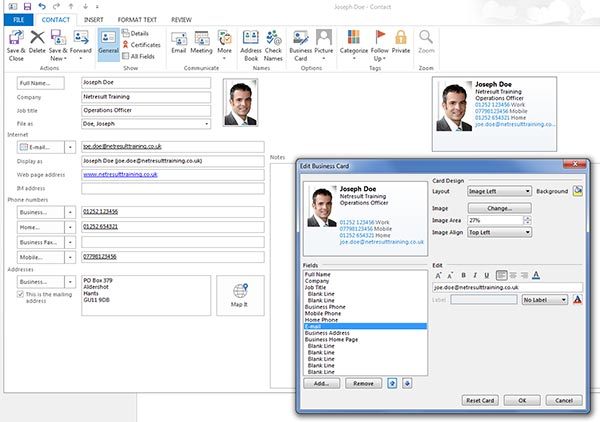Open the Image Align dropdown
The height and width of the screenshot is (422, 600).
click(499, 232)
